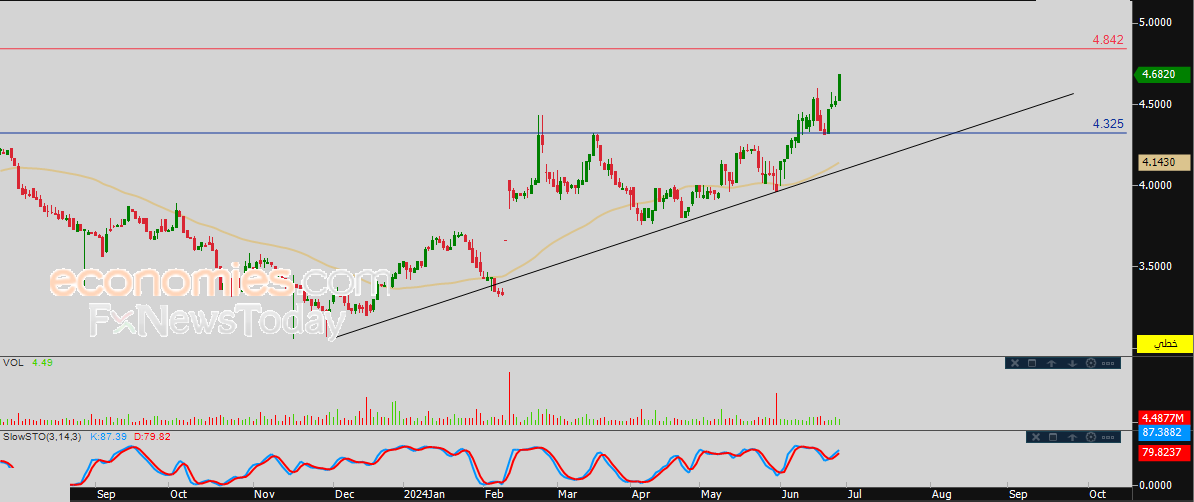The image size is (1194, 502).
Task: Open VOL panel settings gear
Action: pos(1090,363)
